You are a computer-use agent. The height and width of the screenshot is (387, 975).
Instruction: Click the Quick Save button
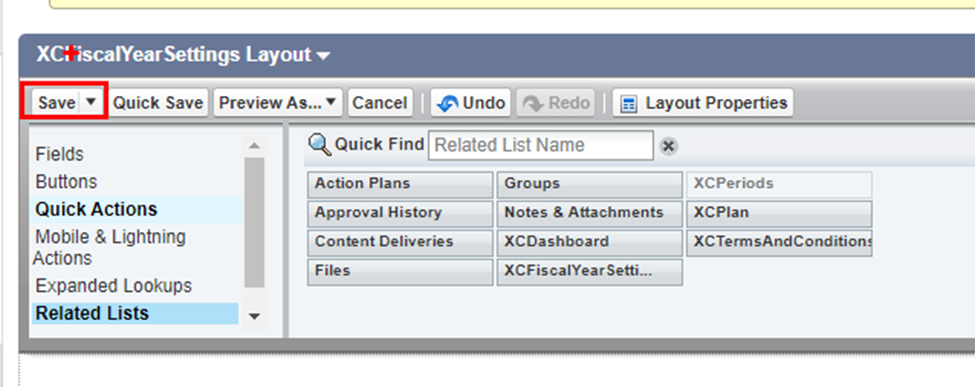(x=158, y=103)
